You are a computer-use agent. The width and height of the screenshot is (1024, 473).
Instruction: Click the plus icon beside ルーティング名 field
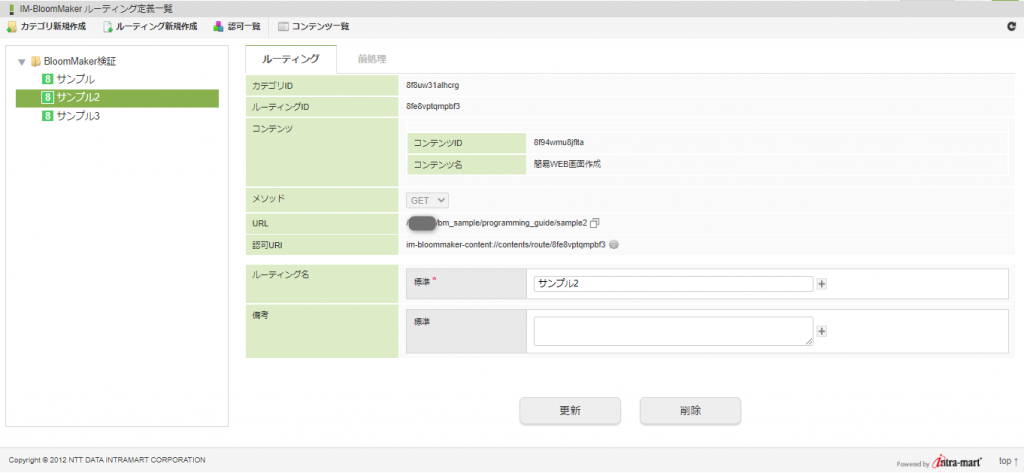point(822,284)
